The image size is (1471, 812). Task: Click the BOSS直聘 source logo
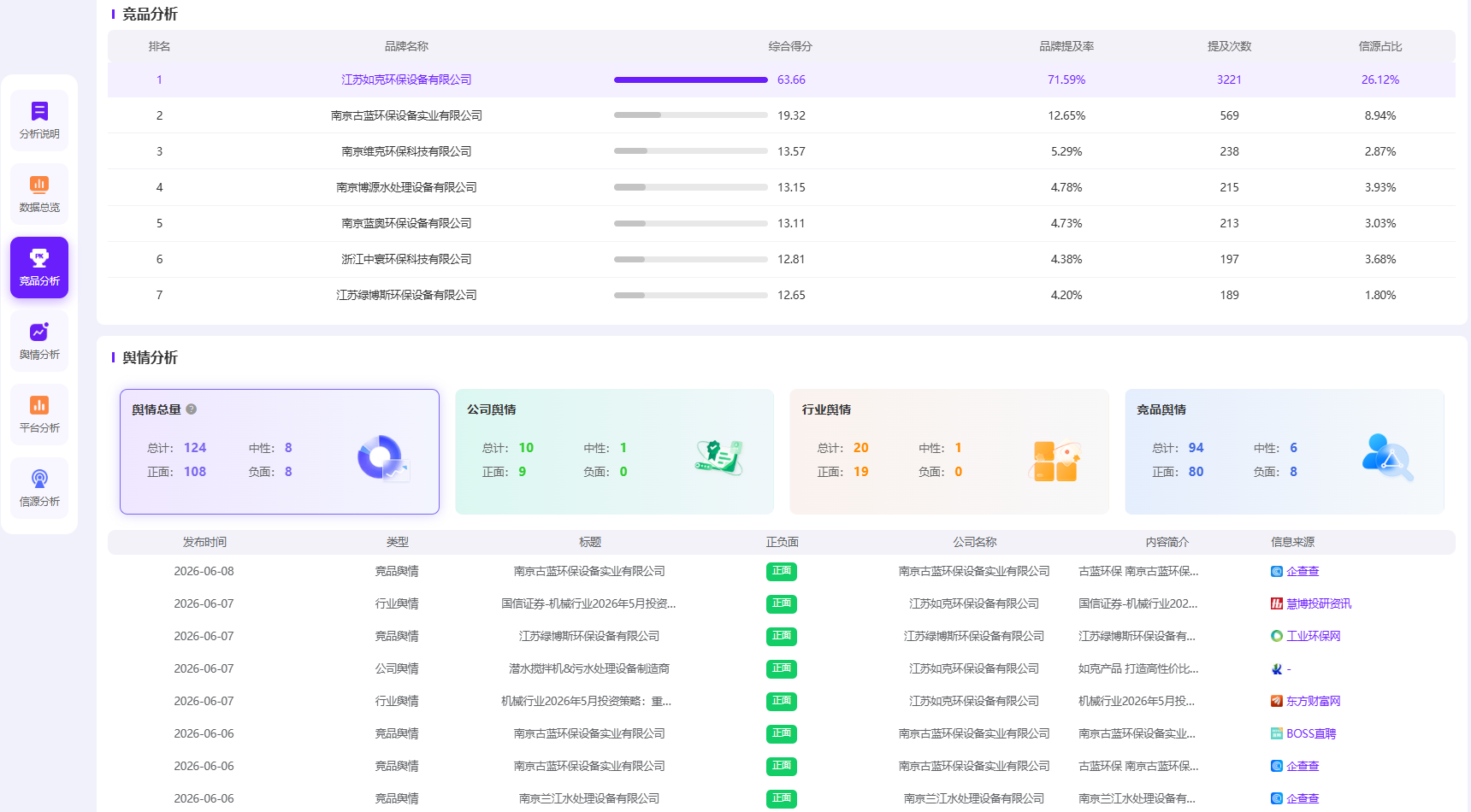[x=1277, y=734]
